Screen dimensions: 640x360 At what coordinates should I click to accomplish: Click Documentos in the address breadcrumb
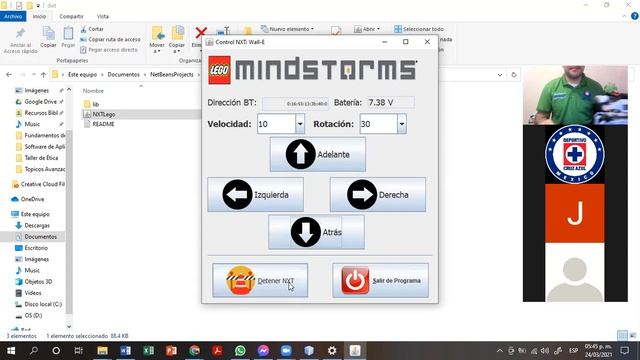(124, 75)
